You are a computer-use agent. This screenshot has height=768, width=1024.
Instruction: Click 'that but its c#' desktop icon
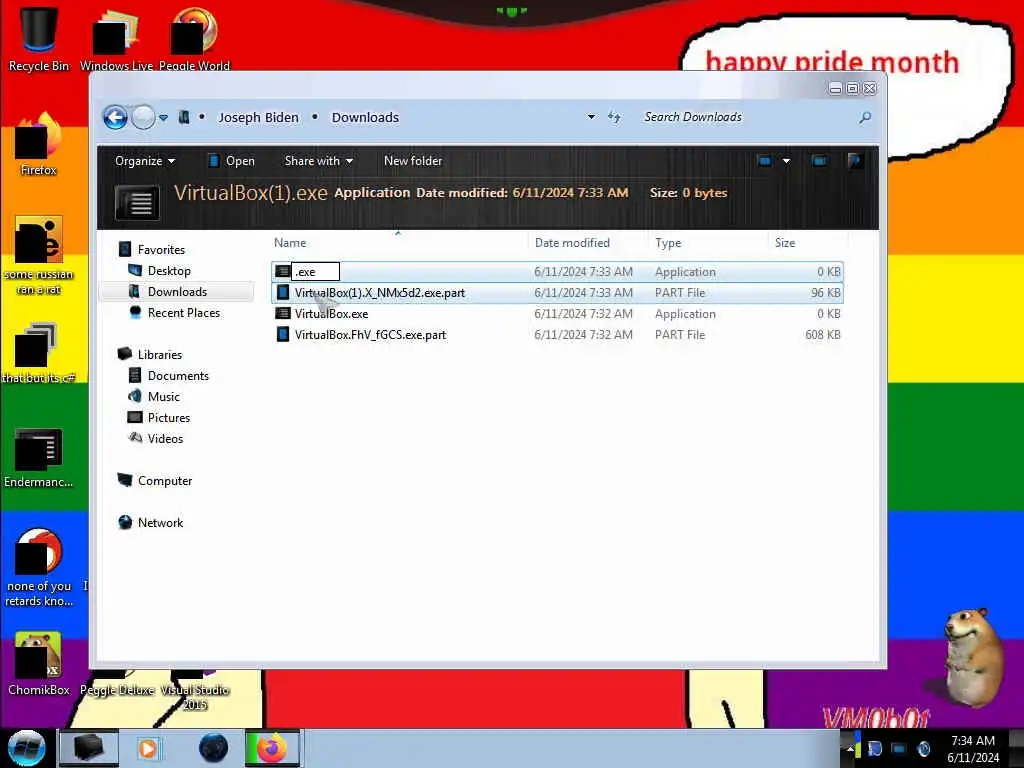point(38,353)
